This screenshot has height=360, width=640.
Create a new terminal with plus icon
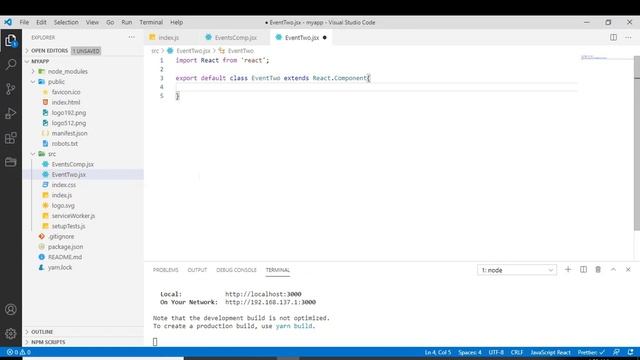[x=568, y=269]
